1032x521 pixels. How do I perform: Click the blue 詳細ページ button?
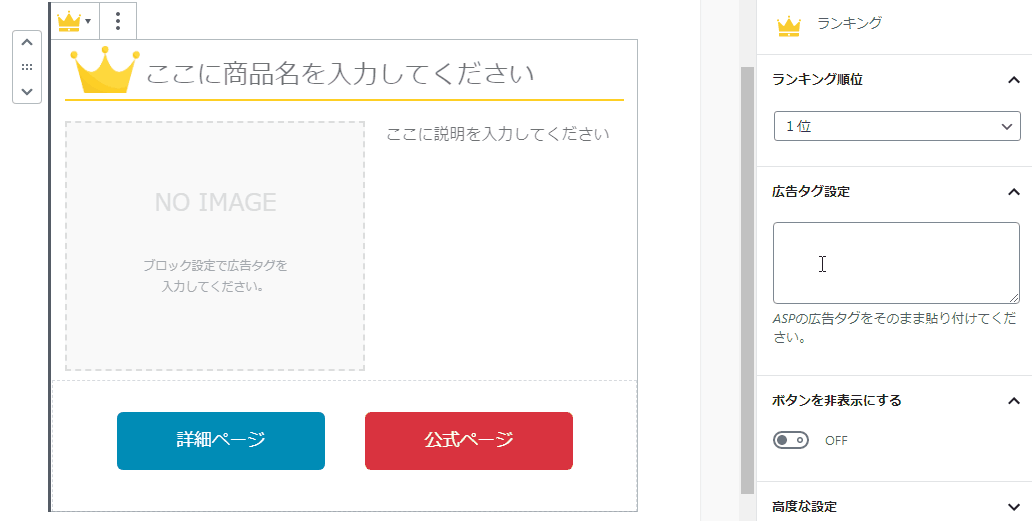click(221, 441)
